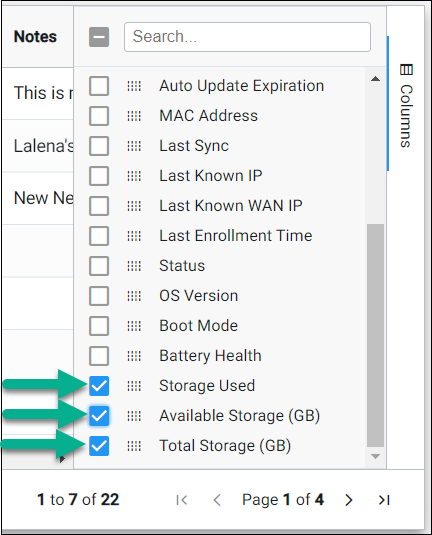Click the Boot Mode column label
The image size is (432, 535).
point(198,326)
